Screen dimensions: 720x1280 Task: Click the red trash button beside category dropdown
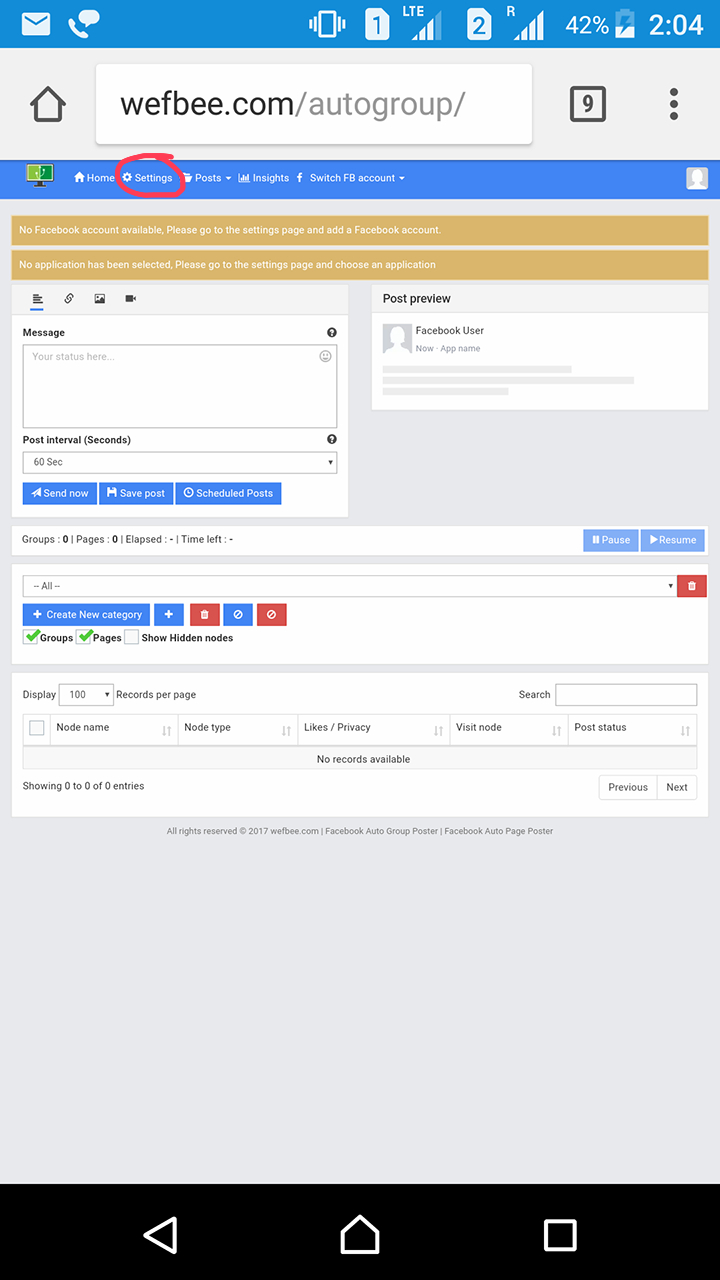coord(692,586)
